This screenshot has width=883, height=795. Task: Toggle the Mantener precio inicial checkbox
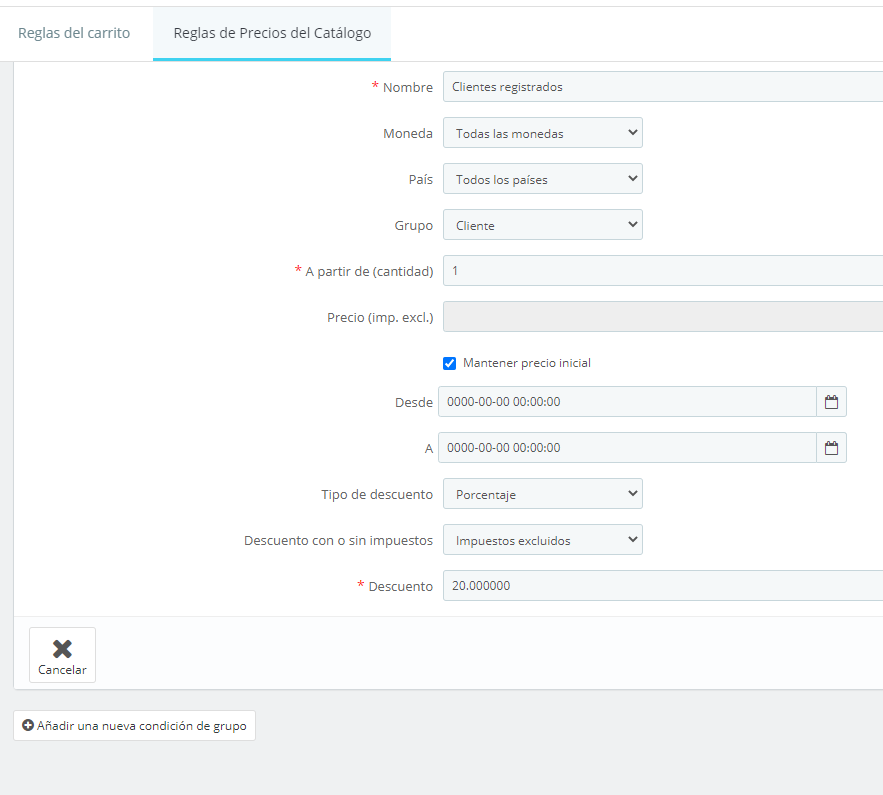(450, 363)
